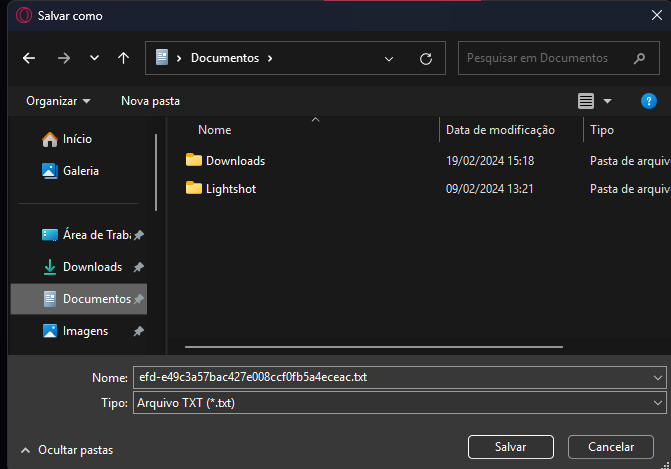Refresh the Documentos folder view
The image size is (671, 469).
[x=426, y=58]
